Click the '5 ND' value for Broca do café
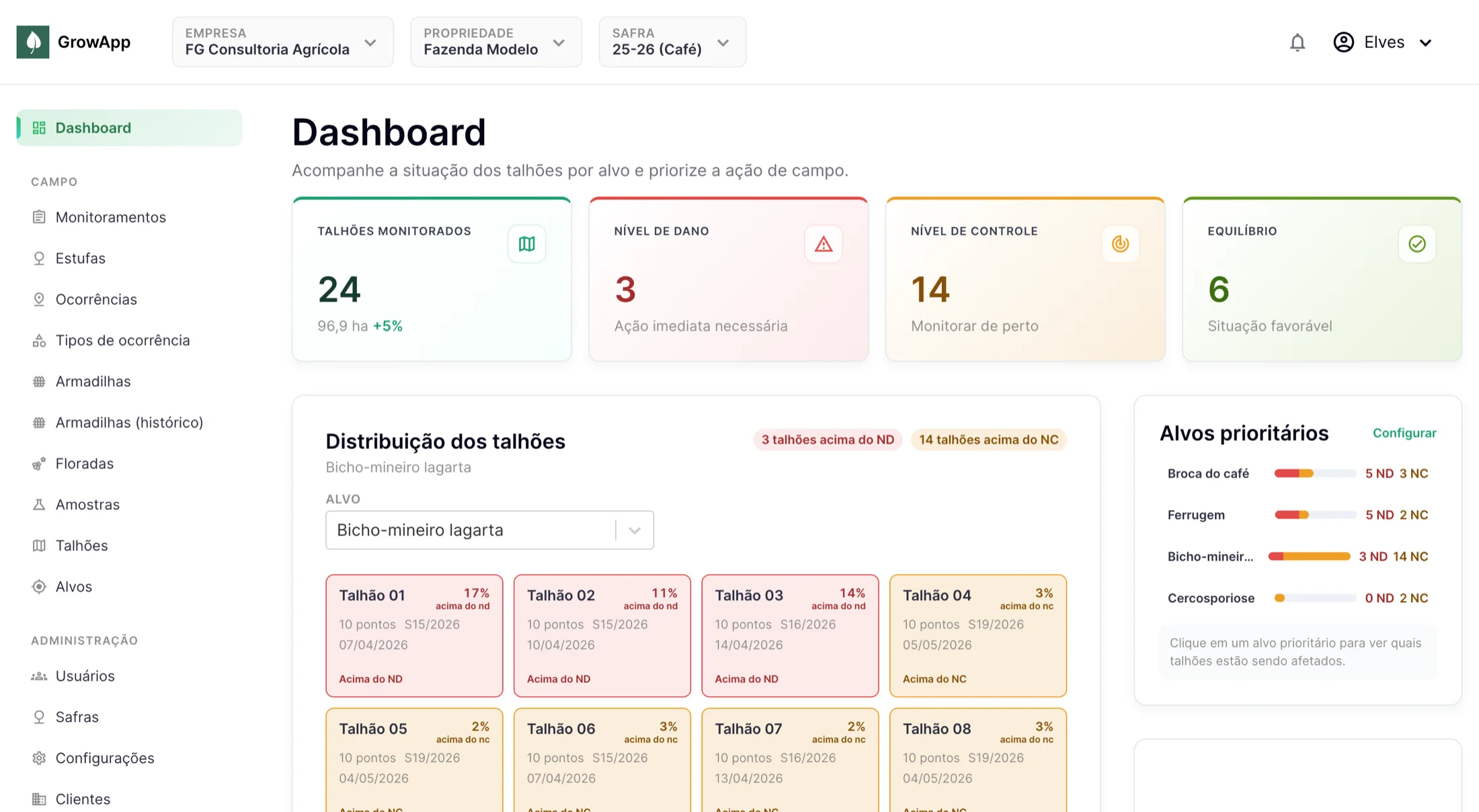Screen dimensions: 1479x812 [x=1380, y=474]
